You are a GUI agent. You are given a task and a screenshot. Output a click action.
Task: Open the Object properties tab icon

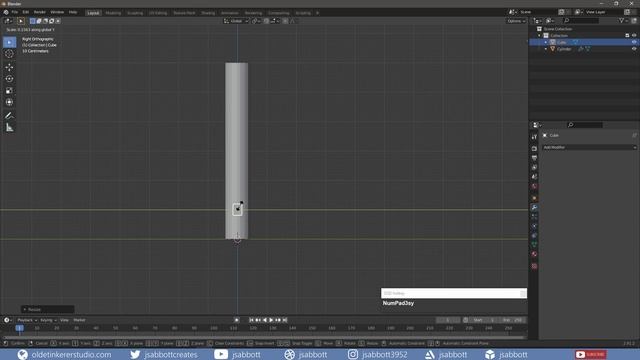(x=534, y=198)
